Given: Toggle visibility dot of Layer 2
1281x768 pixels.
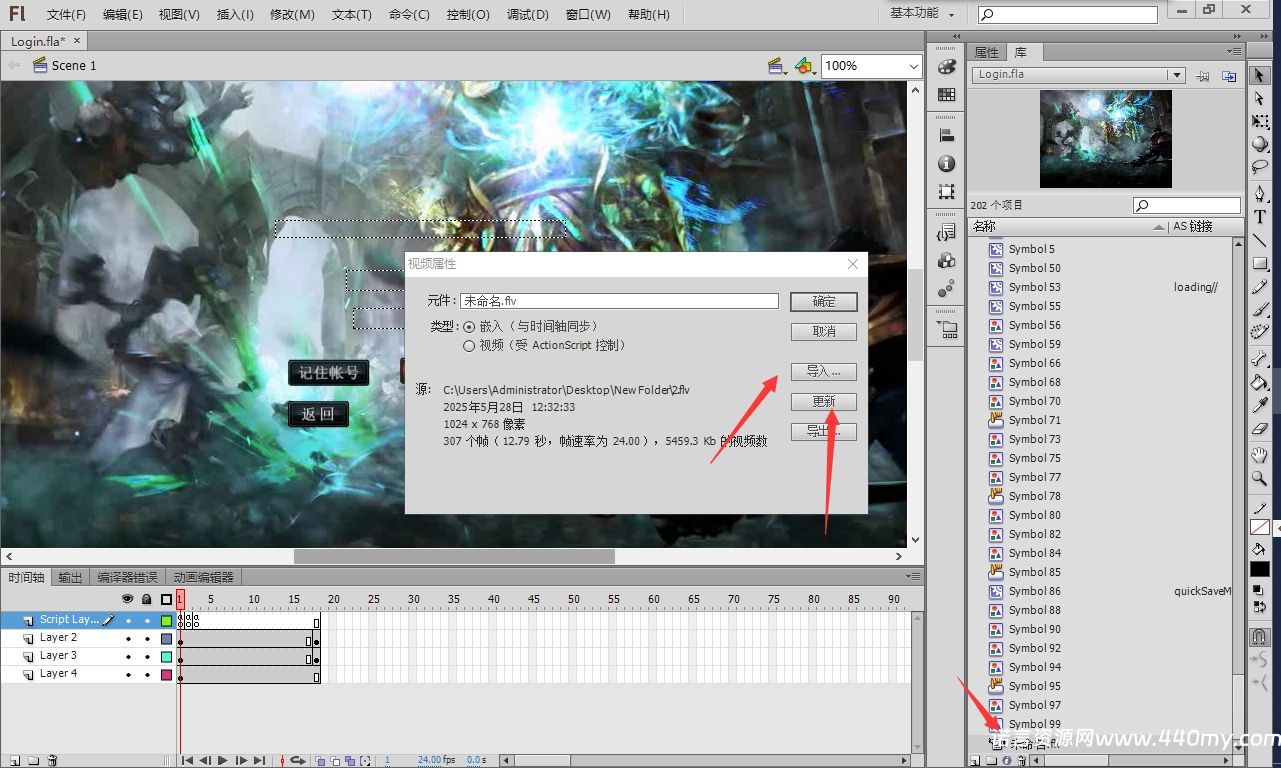Looking at the screenshot, I should (x=128, y=638).
